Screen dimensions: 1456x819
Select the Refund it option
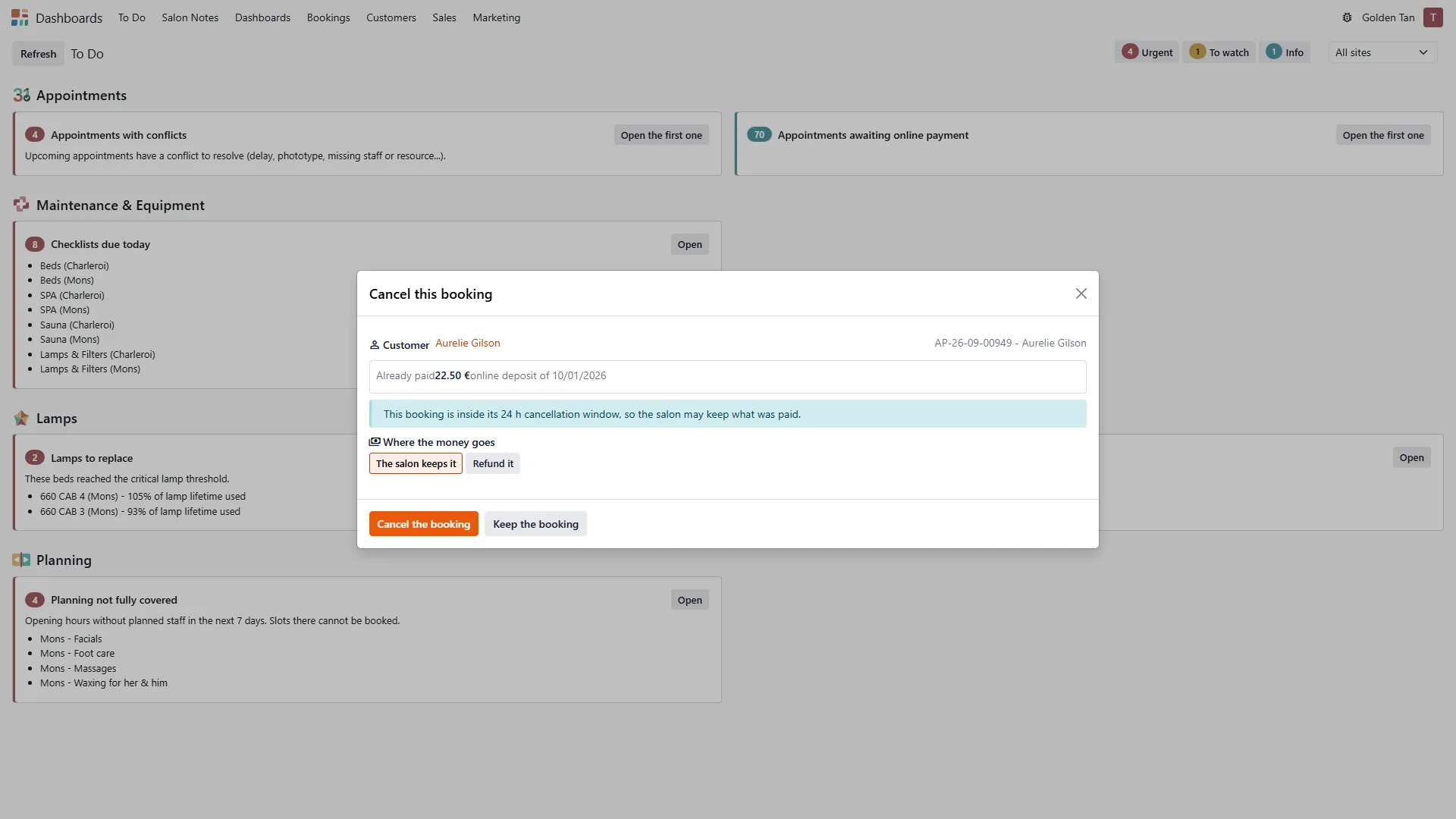(493, 463)
